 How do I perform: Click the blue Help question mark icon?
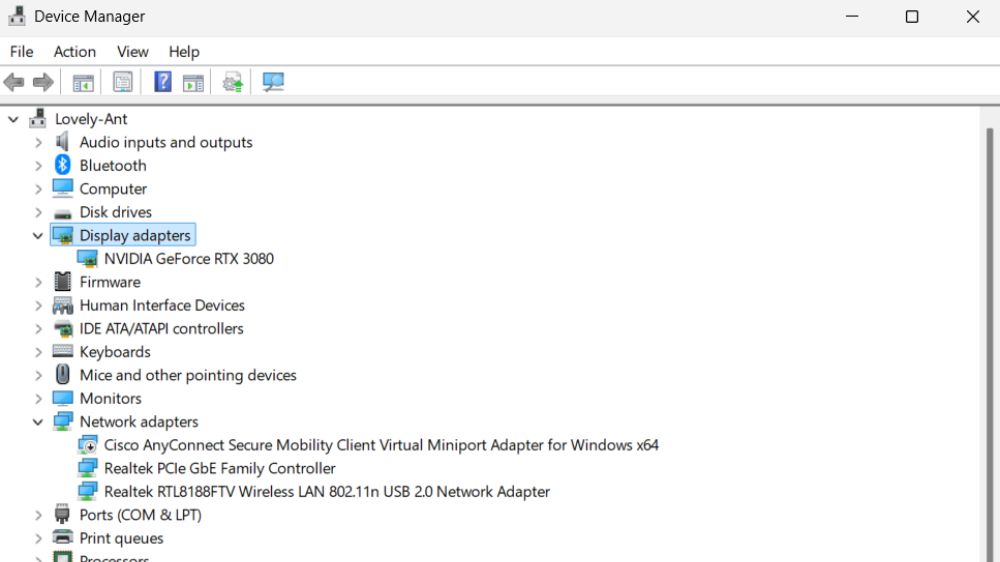click(163, 81)
